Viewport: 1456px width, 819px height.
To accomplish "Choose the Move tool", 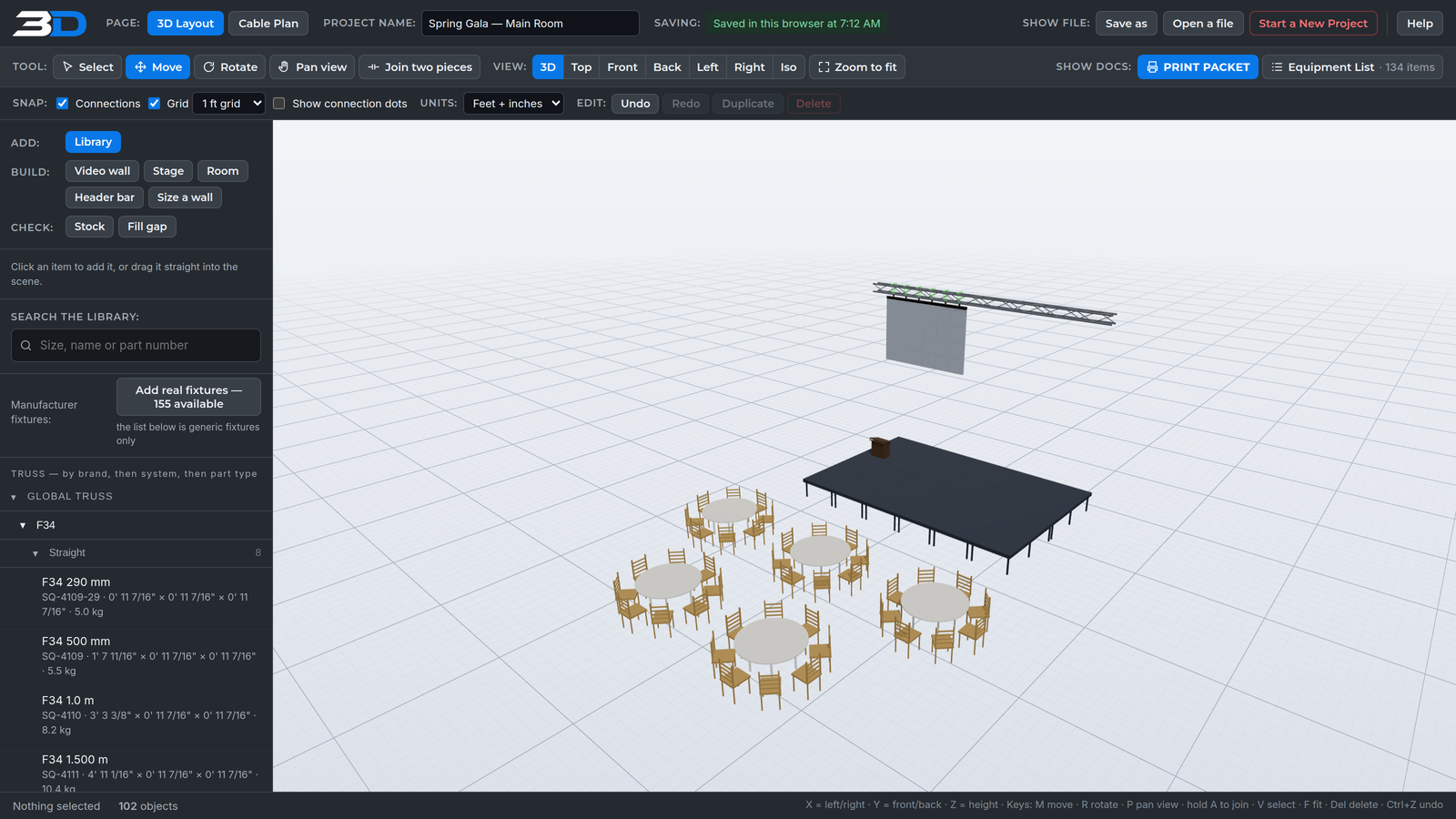I will tap(158, 67).
